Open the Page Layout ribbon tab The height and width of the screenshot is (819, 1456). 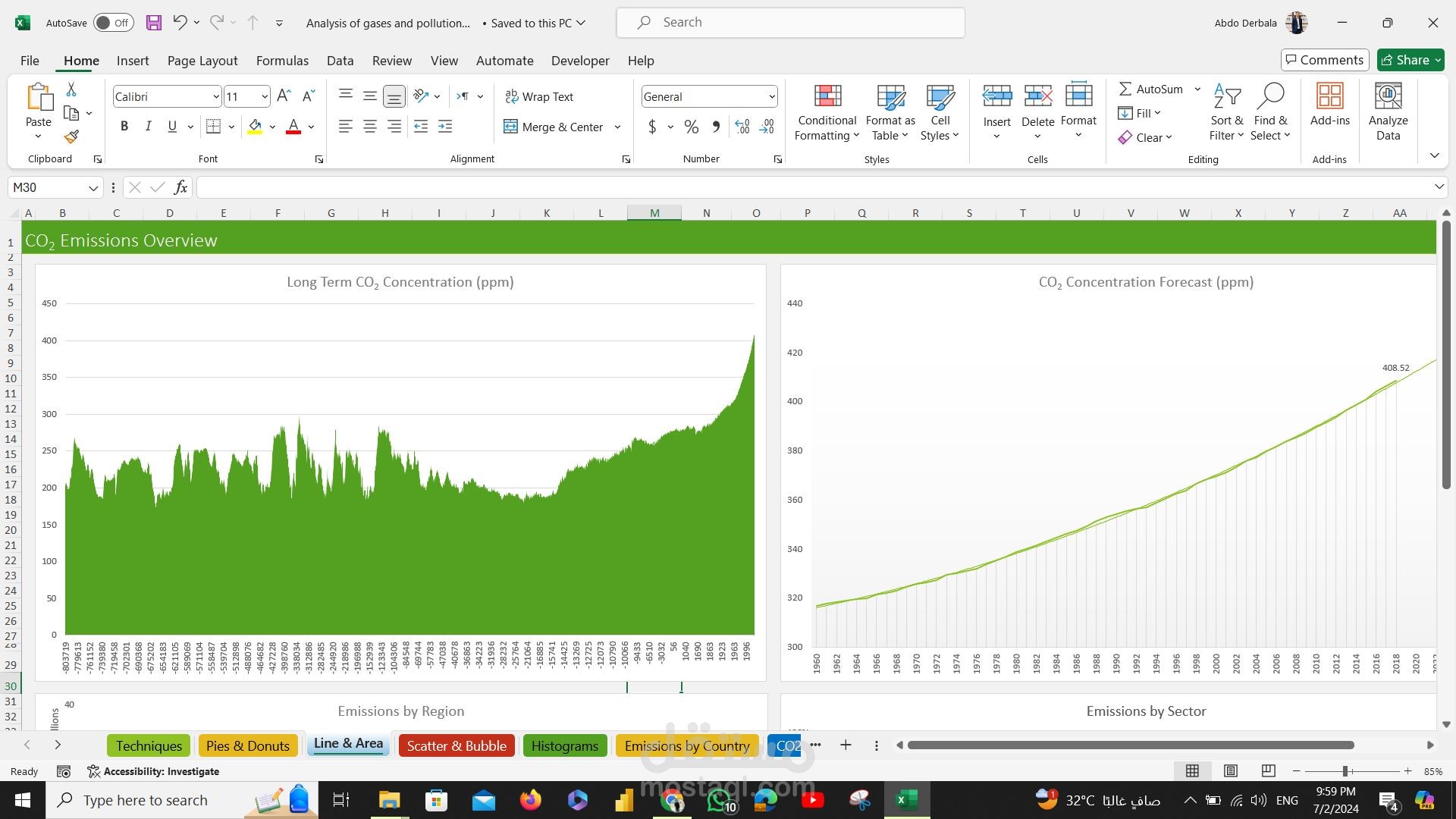tap(202, 61)
